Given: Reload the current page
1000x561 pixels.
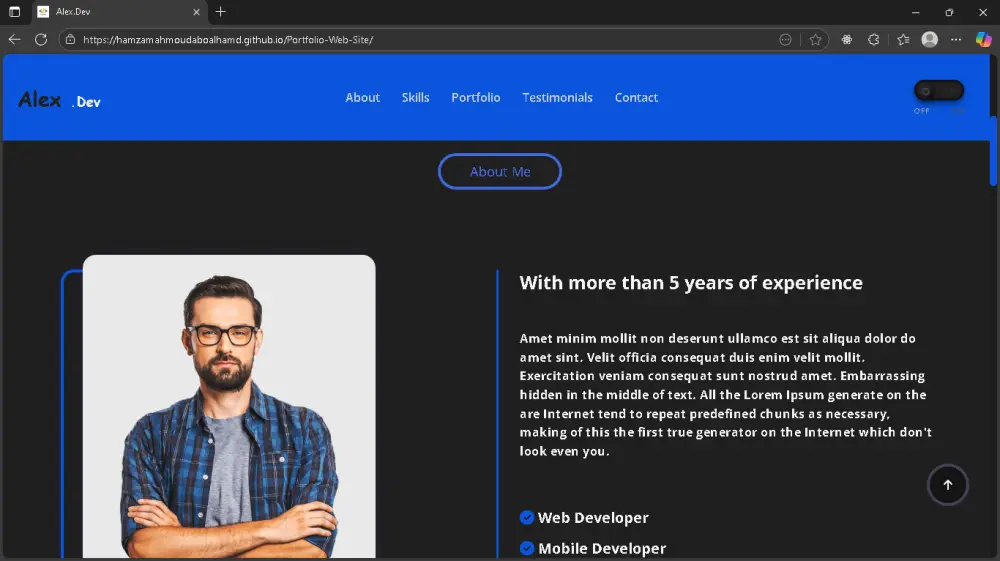Looking at the screenshot, I should pos(41,40).
